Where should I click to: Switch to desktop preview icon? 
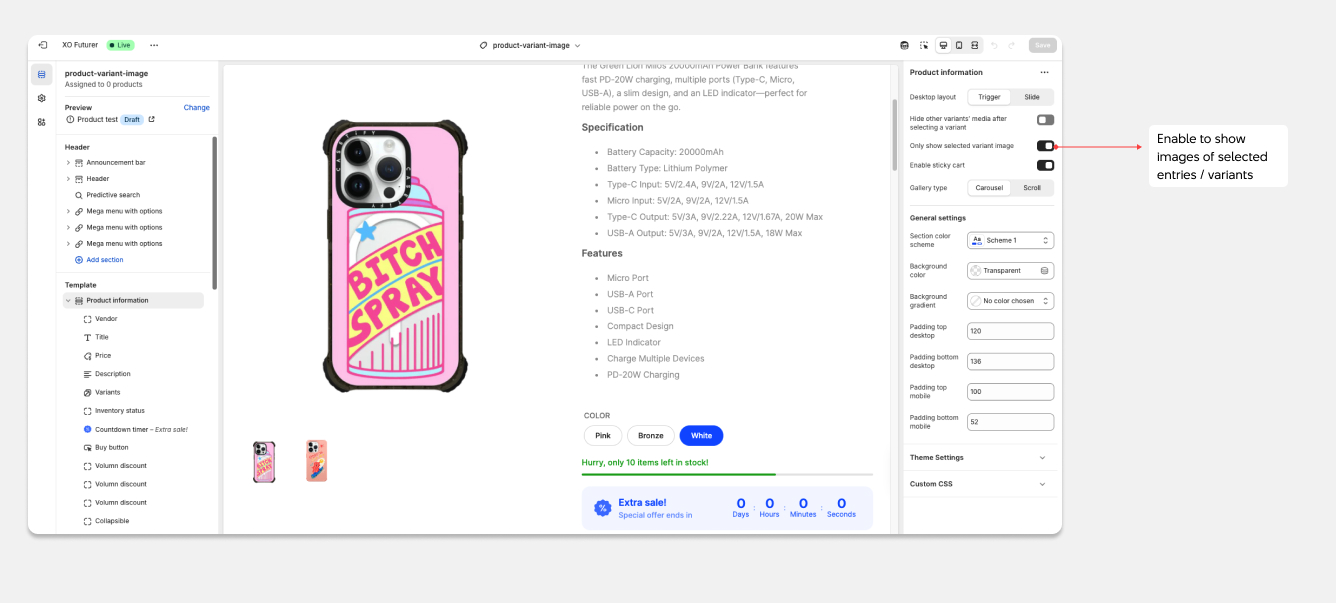click(943, 45)
